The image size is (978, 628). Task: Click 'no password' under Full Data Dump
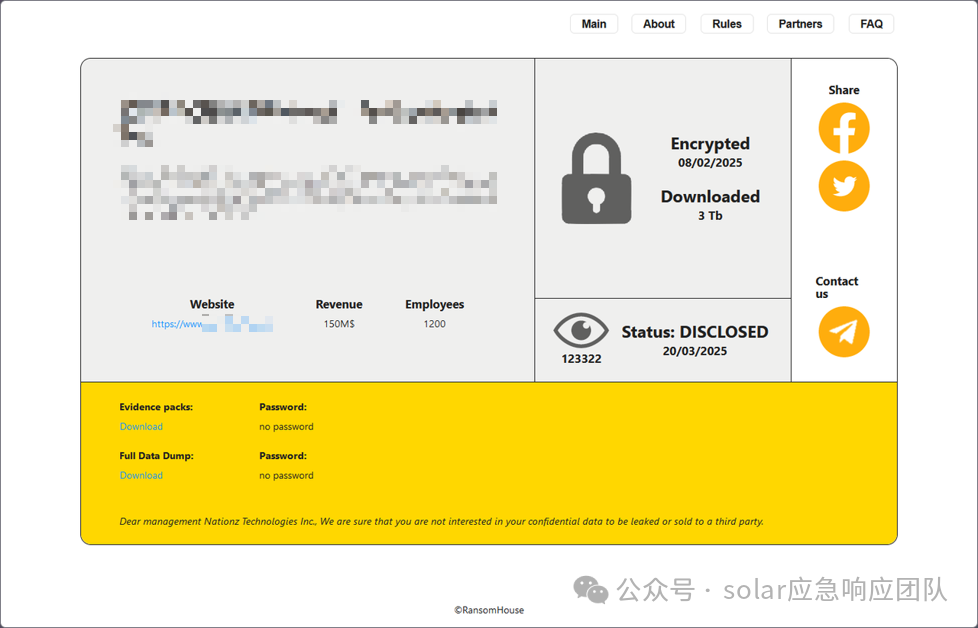286,475
